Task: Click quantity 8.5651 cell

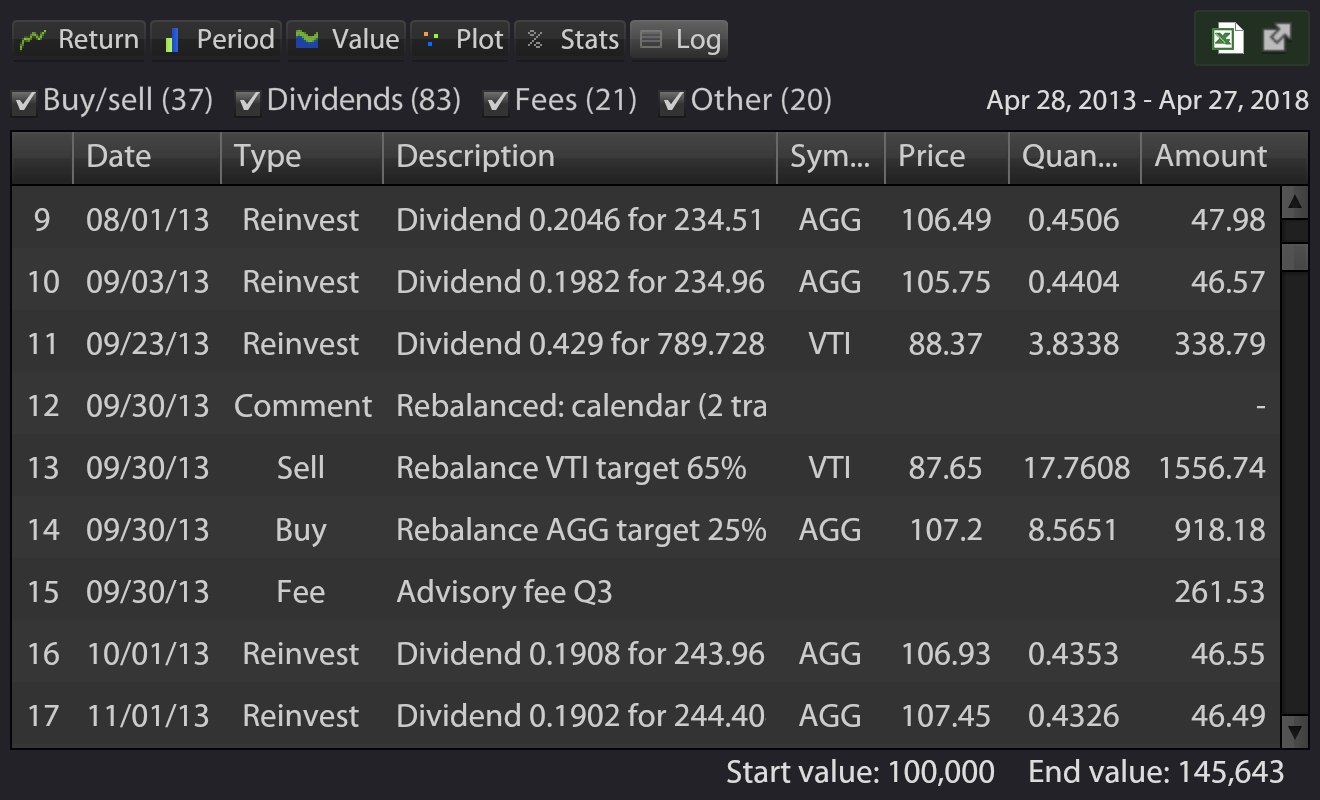Action: tap(1073, 530)
